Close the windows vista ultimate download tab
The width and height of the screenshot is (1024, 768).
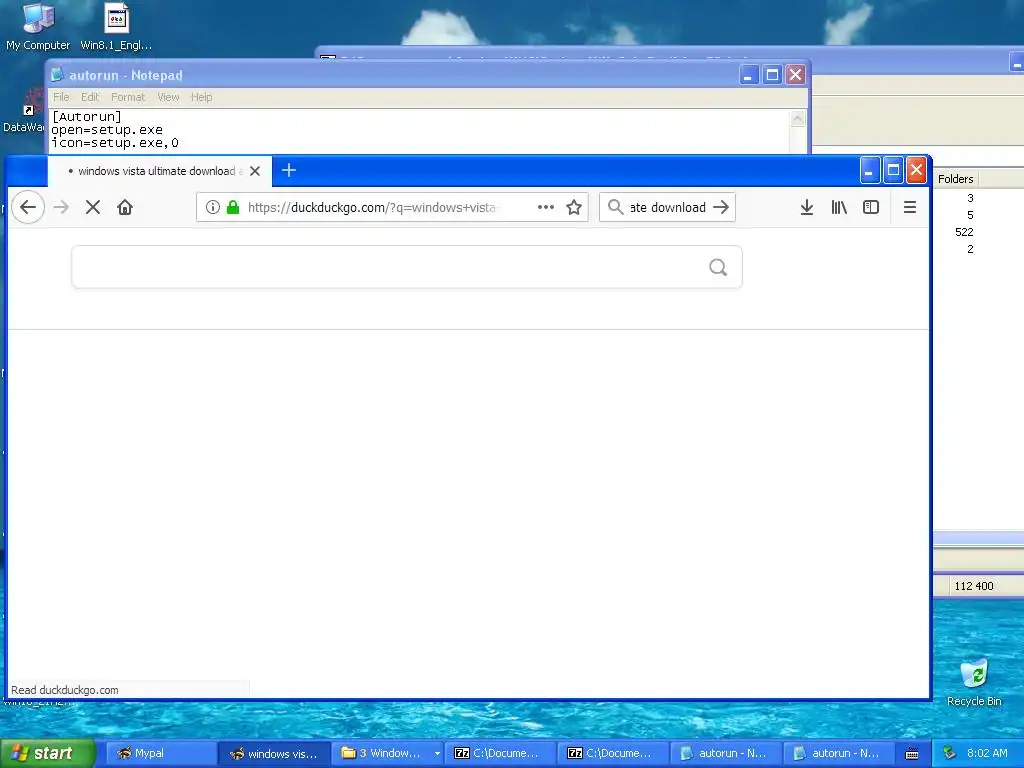click(255, 171)
